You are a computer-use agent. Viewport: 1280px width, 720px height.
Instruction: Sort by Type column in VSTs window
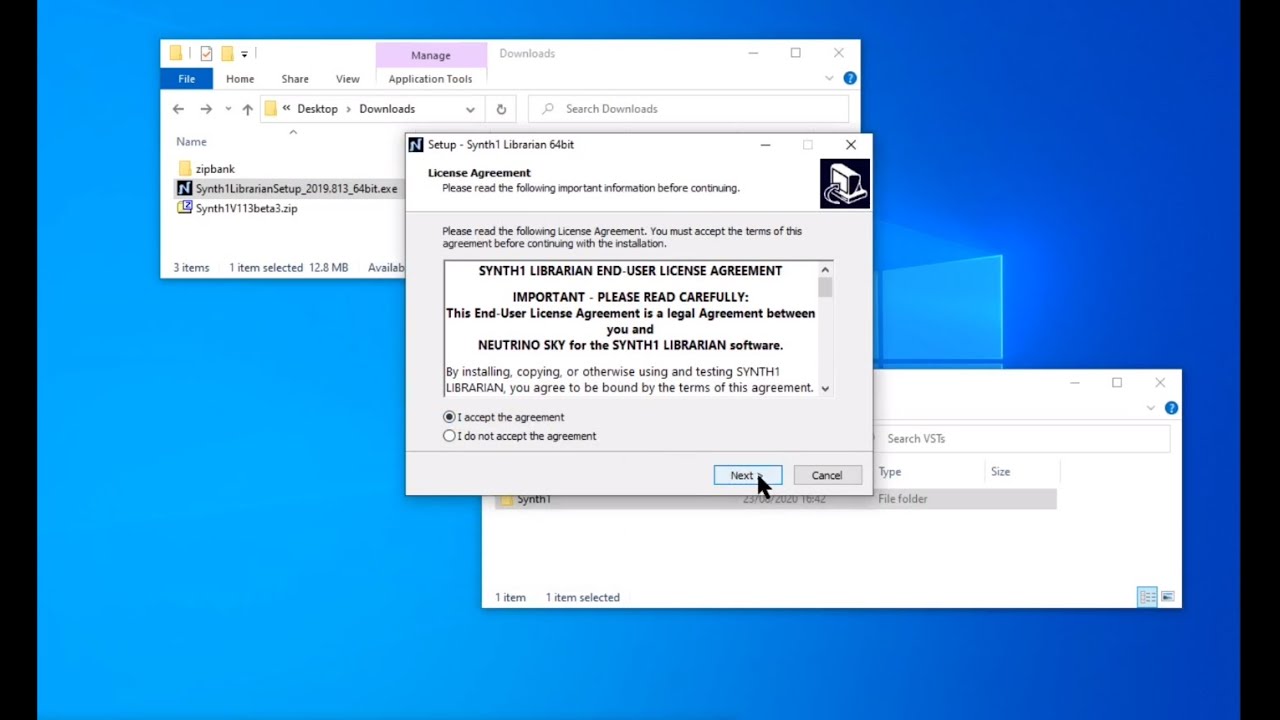pos(890,472)
